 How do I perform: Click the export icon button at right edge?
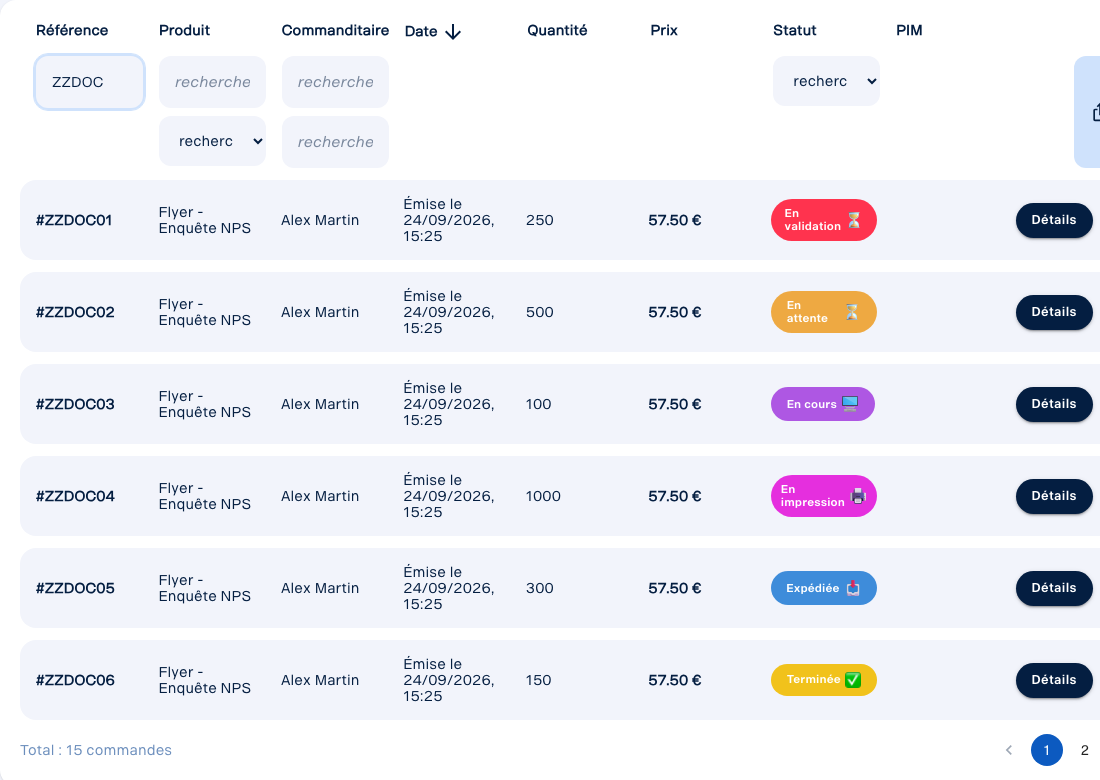coord(1089,112)
